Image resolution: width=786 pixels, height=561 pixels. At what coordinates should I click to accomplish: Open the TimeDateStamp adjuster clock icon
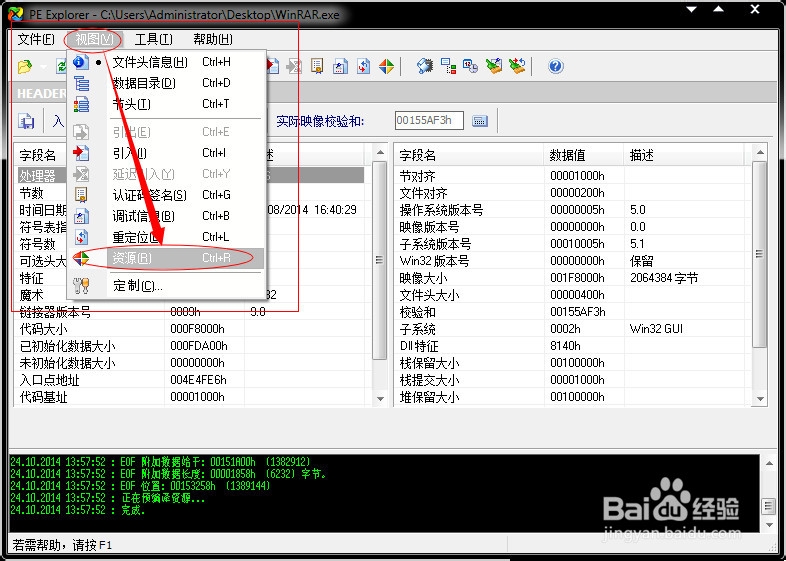click(x=470, y=66)
